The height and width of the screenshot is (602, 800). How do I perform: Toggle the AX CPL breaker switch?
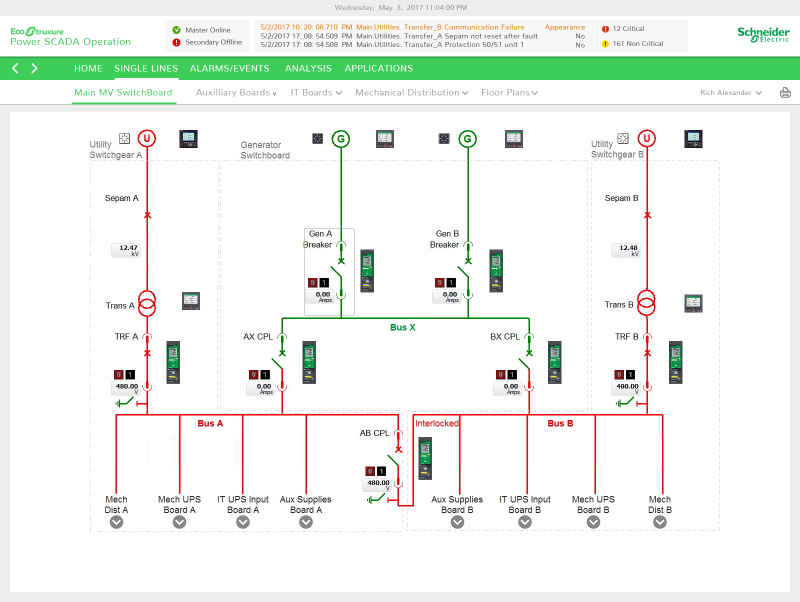point(282,368)
